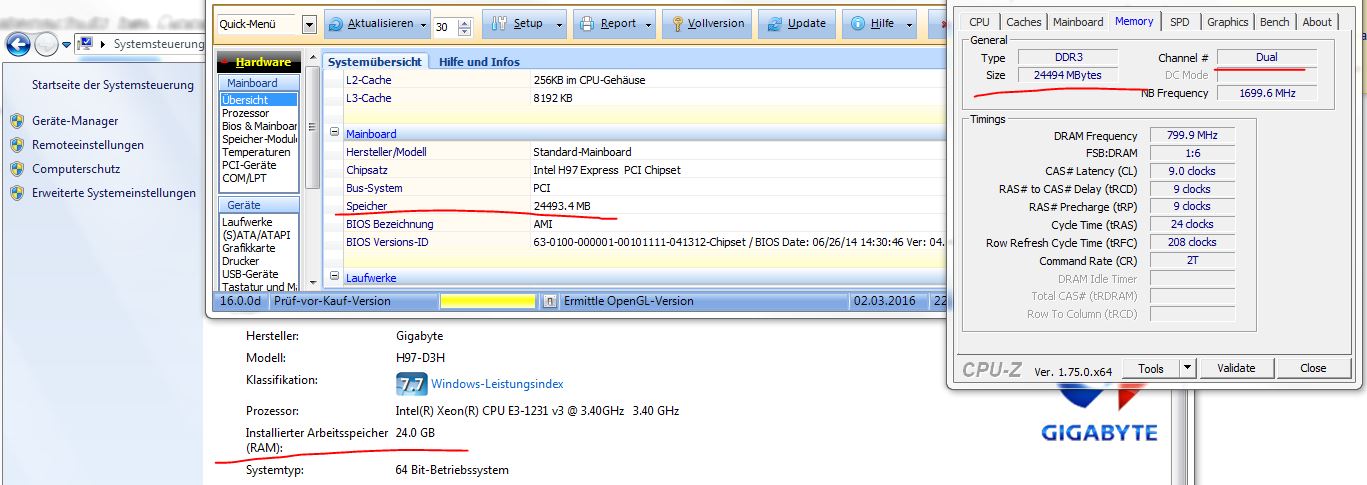Switch to the Hilfe und Infos tab
Viewport: 1367px width, 485px height.
click(x=479, y=62)
